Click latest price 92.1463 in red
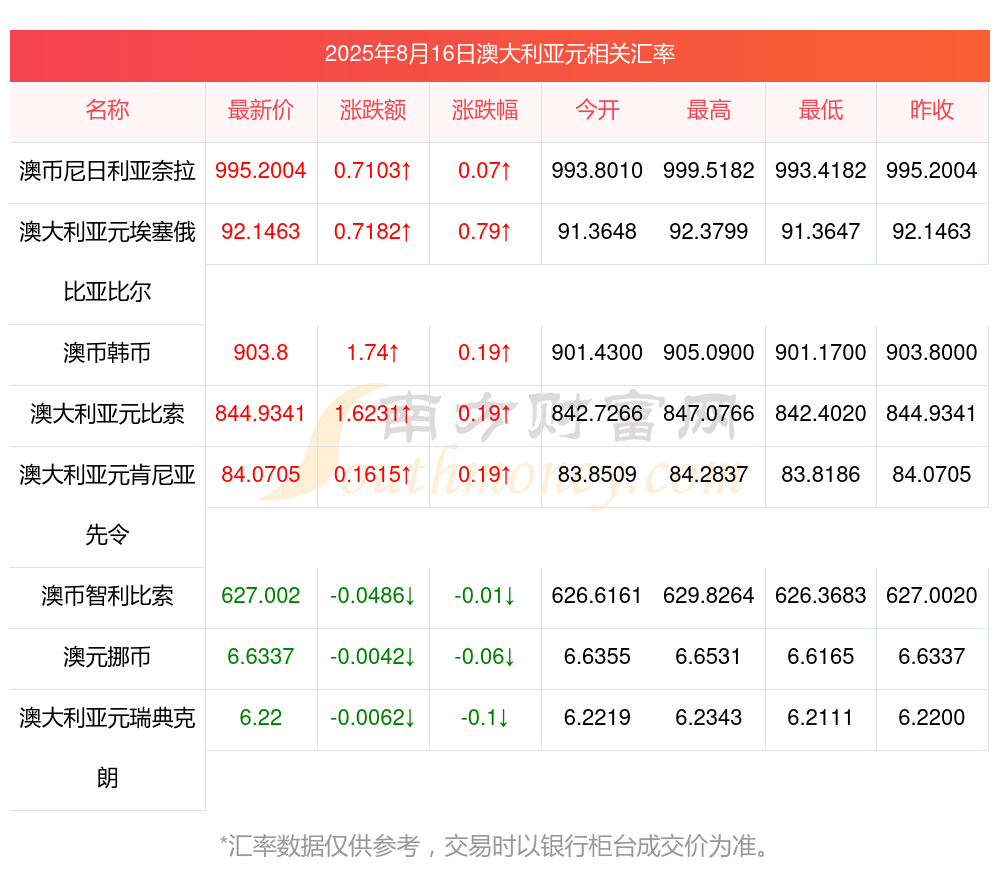Image resolution: width=1000 pixels, height=877 pixels. coord(261,231)
